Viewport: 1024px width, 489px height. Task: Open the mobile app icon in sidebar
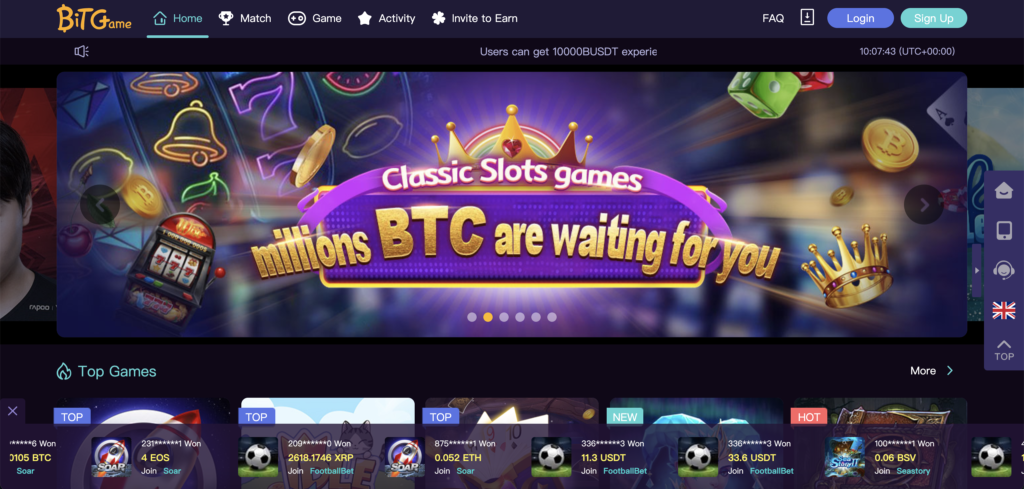pyautogui.click(x=1003, y=230)
